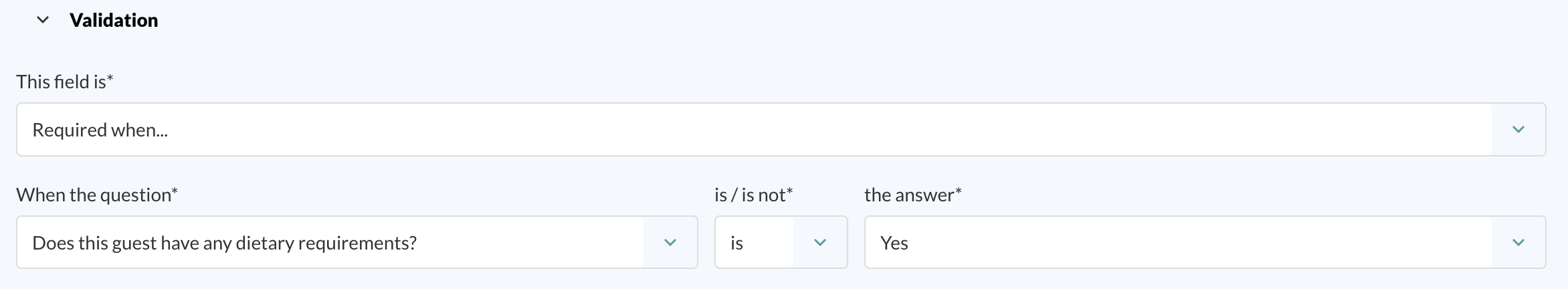Select the 'Required when...' text value
1568x289 pixels.
[x=100, y=130]
